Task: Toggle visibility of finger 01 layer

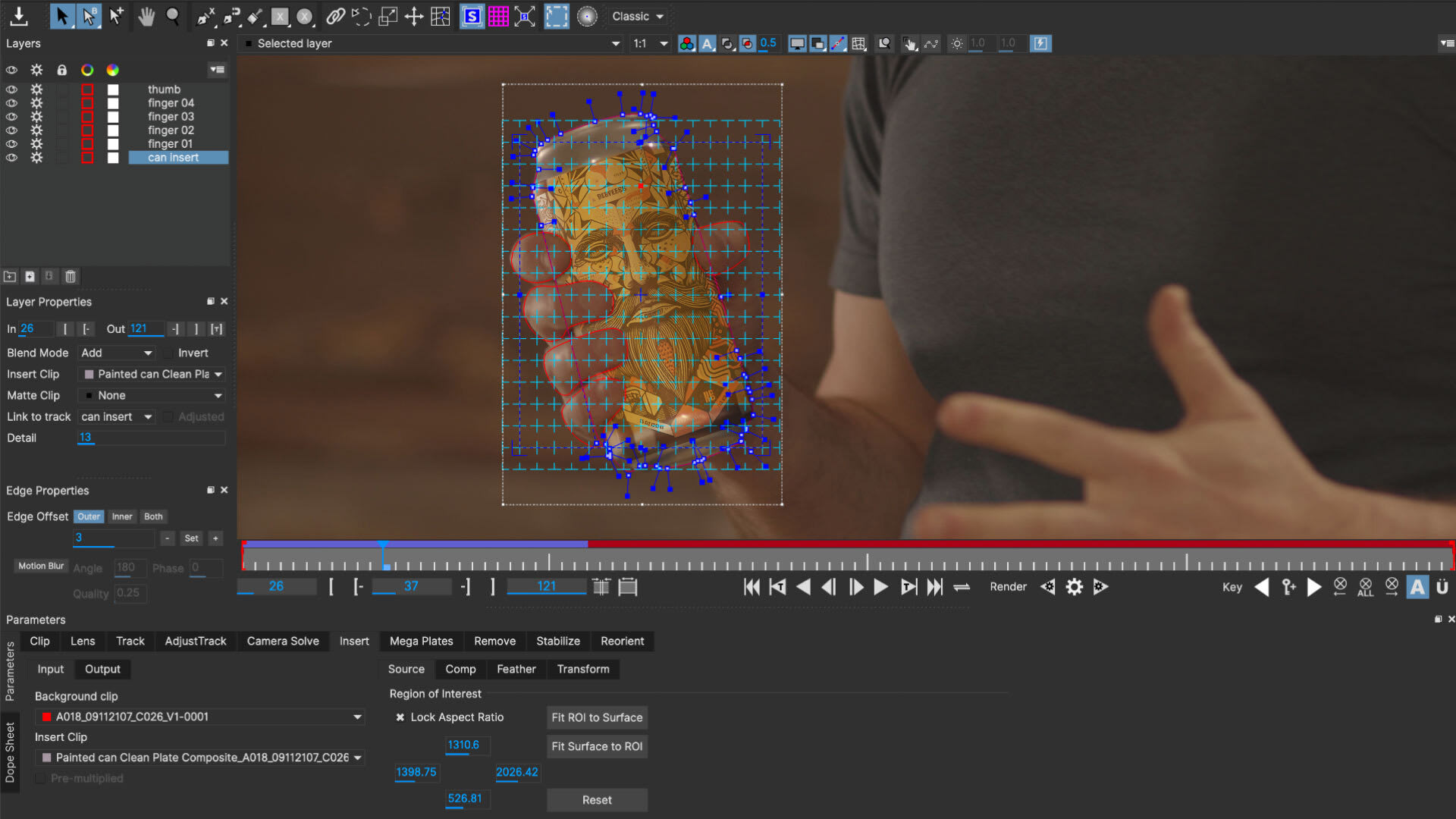Action: (x=12, y=143)
